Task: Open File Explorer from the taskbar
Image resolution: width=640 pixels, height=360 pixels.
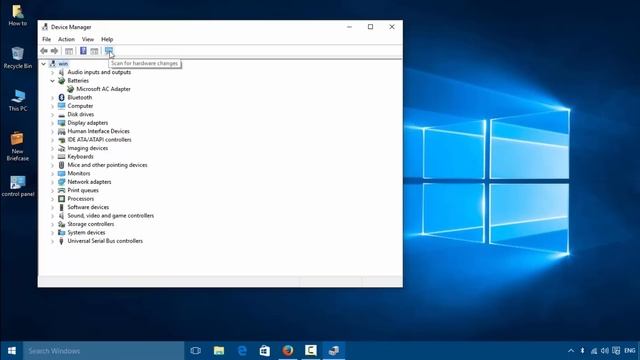Action: [x=219, y=351]
